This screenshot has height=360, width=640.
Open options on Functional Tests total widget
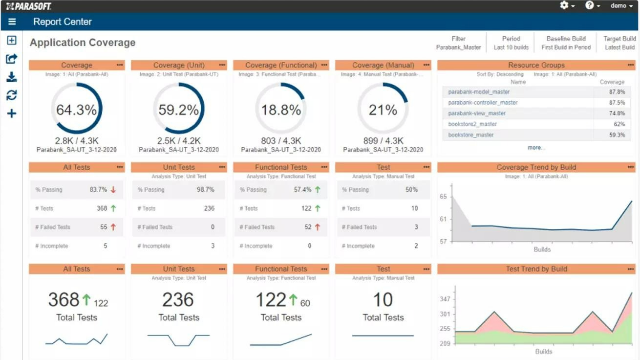[x=324, y=269]
